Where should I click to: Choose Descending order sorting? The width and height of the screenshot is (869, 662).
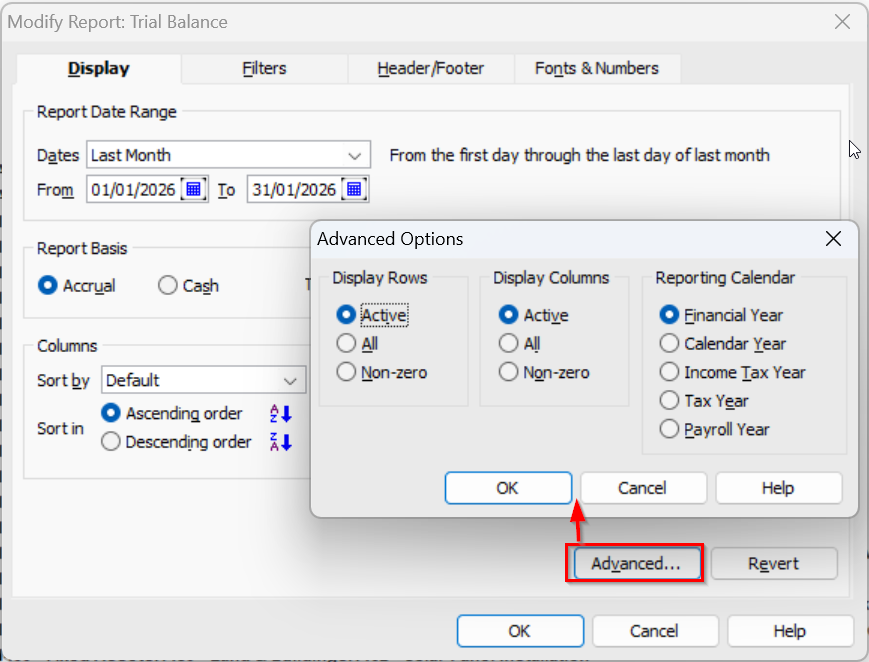pos(176,442)
